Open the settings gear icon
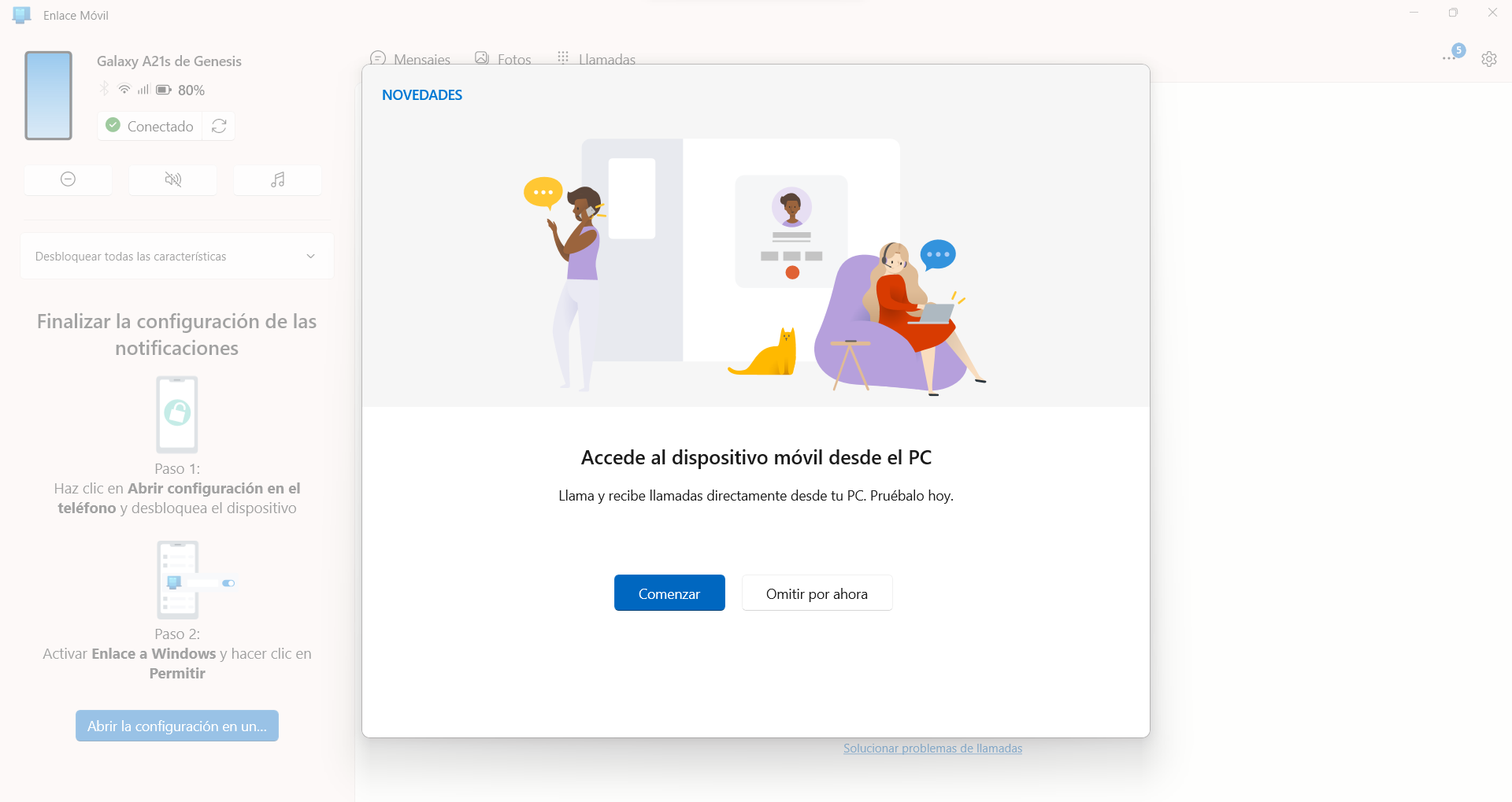This screenshot has width=1512, height=802. pyautogui.click(x=1488, y=59)
